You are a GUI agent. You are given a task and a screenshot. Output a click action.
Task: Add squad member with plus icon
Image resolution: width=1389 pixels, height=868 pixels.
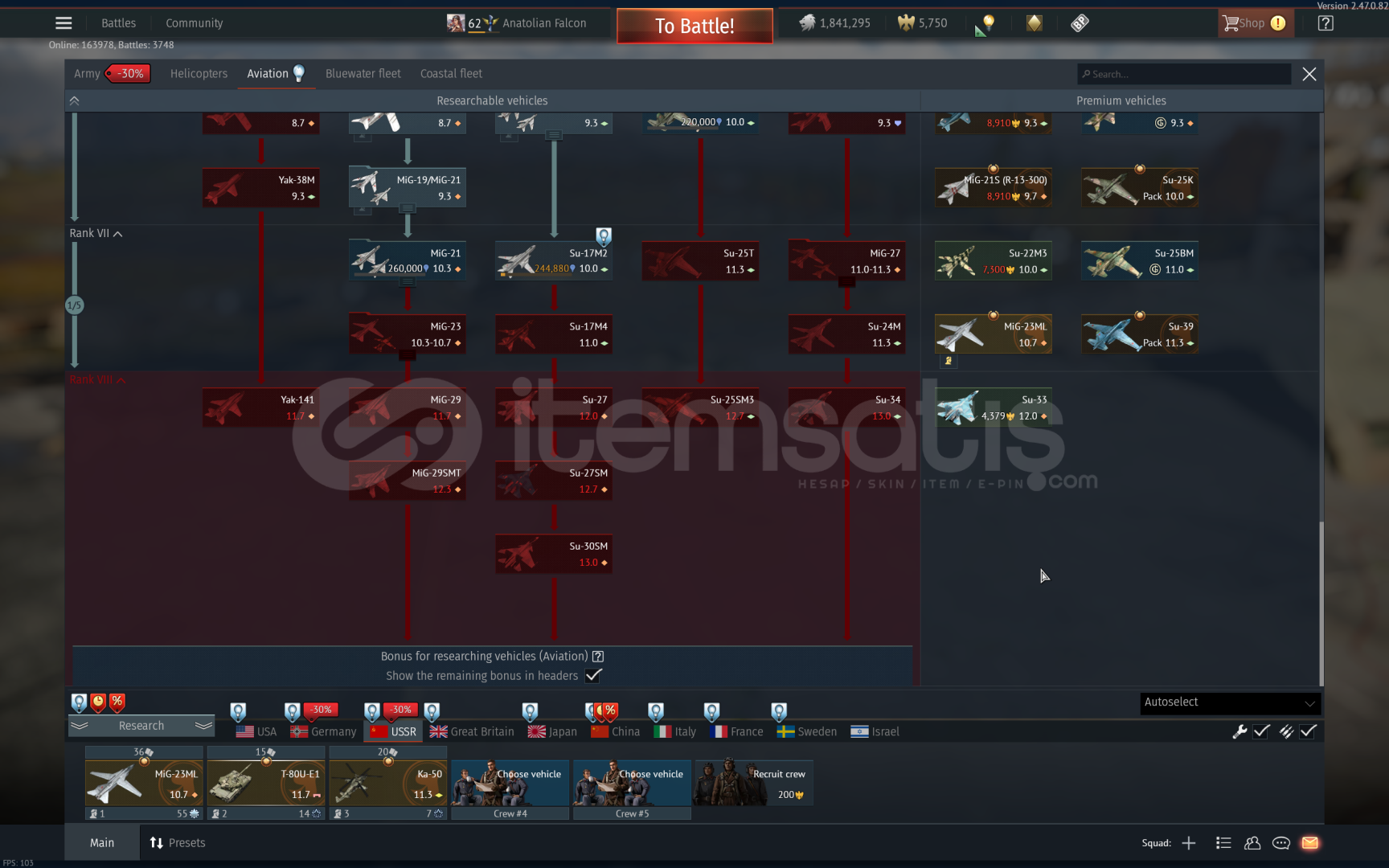(1189, 843)
